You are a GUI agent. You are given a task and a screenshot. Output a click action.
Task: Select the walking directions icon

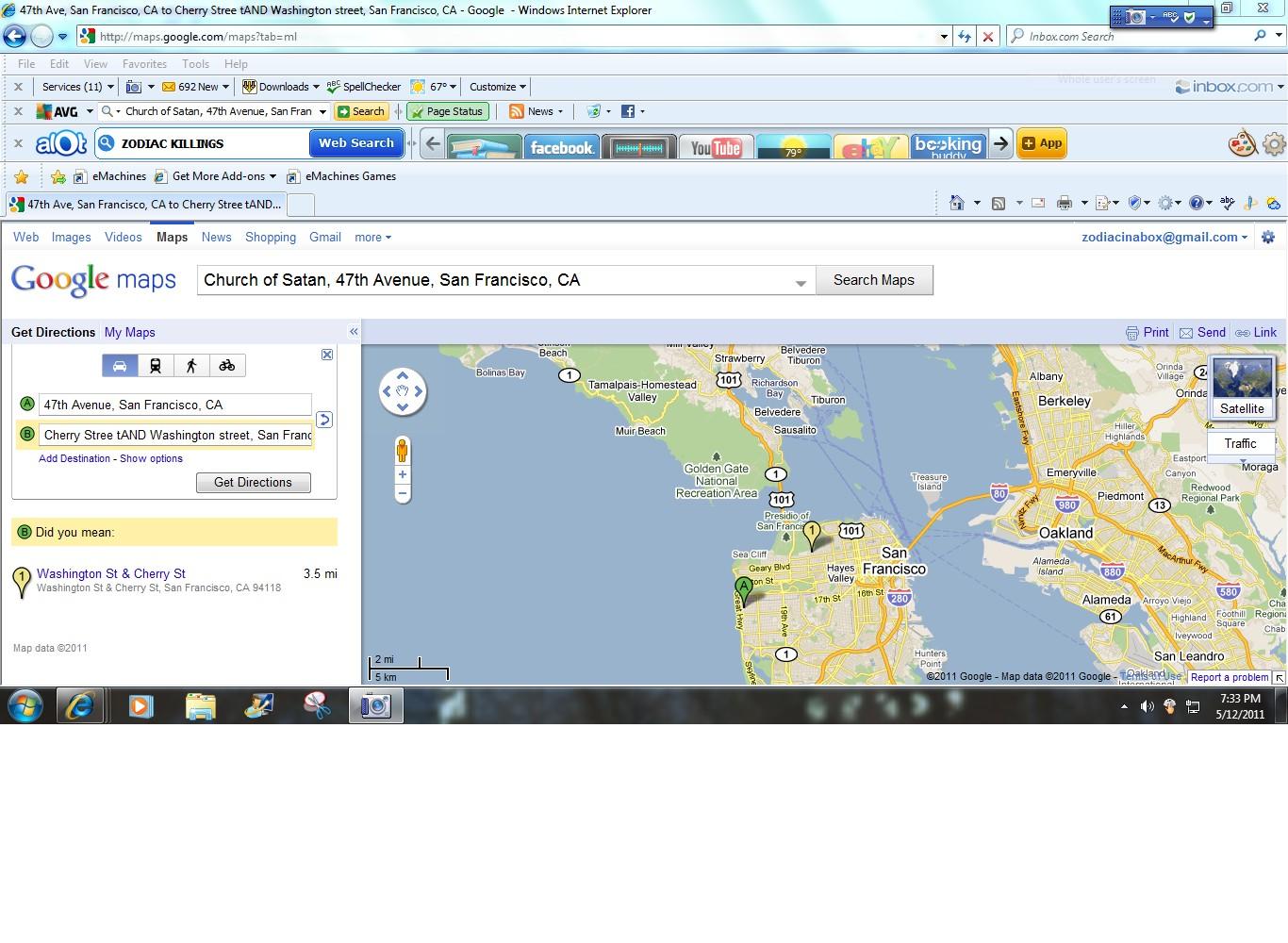coord(191,366)
